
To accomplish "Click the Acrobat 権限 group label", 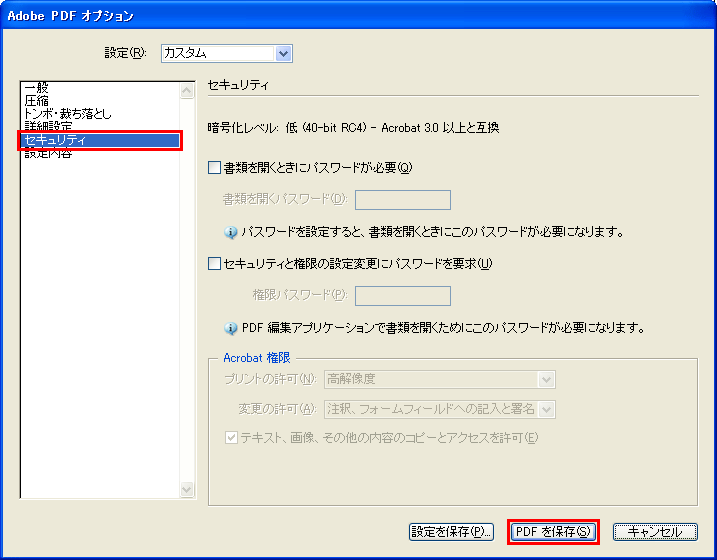I will (257, 358).
